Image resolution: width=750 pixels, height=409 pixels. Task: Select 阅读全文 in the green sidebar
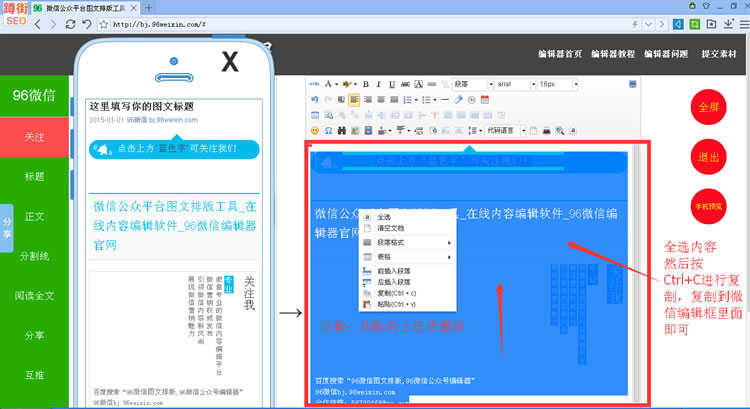(x=34, y=296)
